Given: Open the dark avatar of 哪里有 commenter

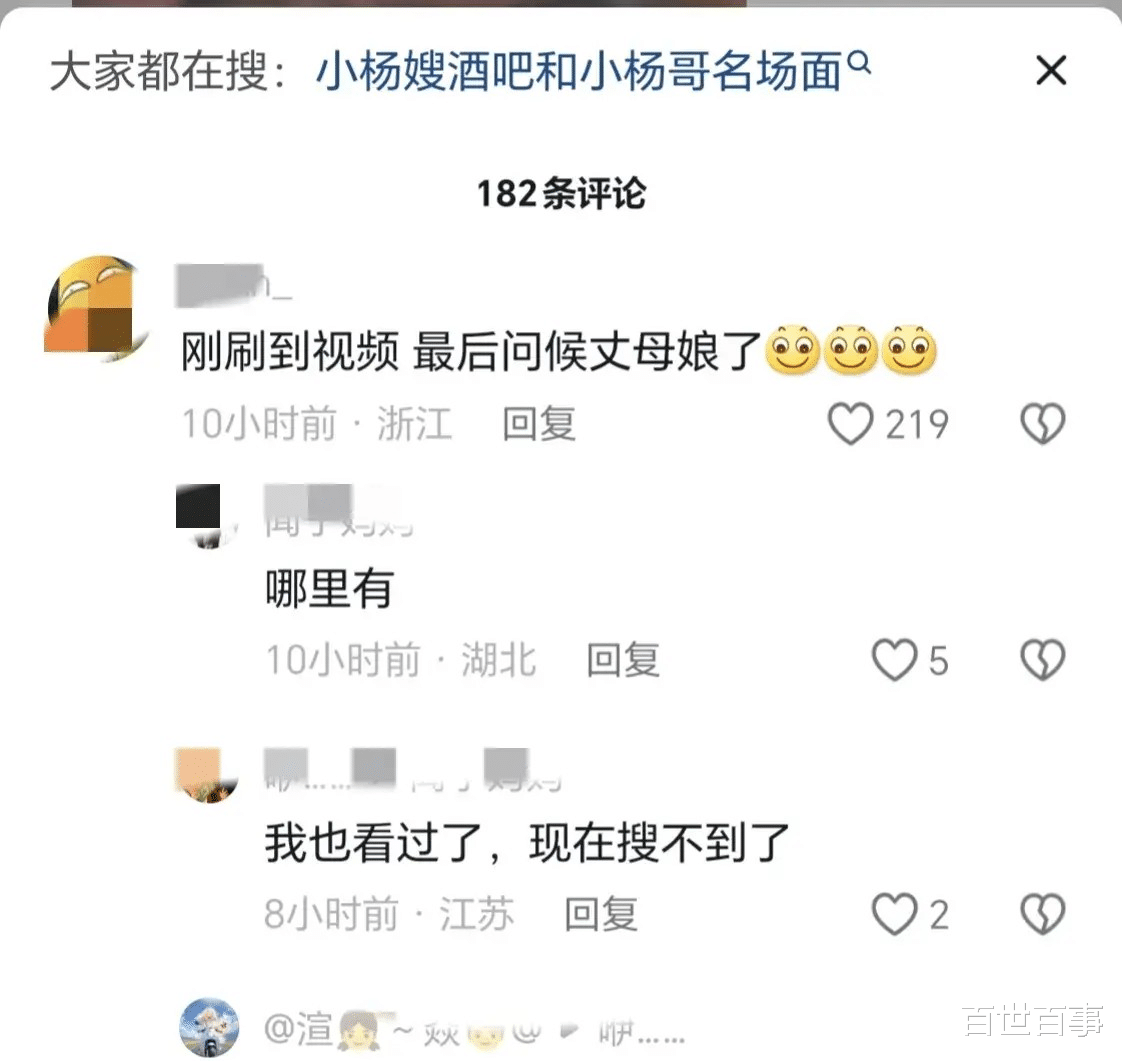Looking at the screenshot, I should 207,516.
